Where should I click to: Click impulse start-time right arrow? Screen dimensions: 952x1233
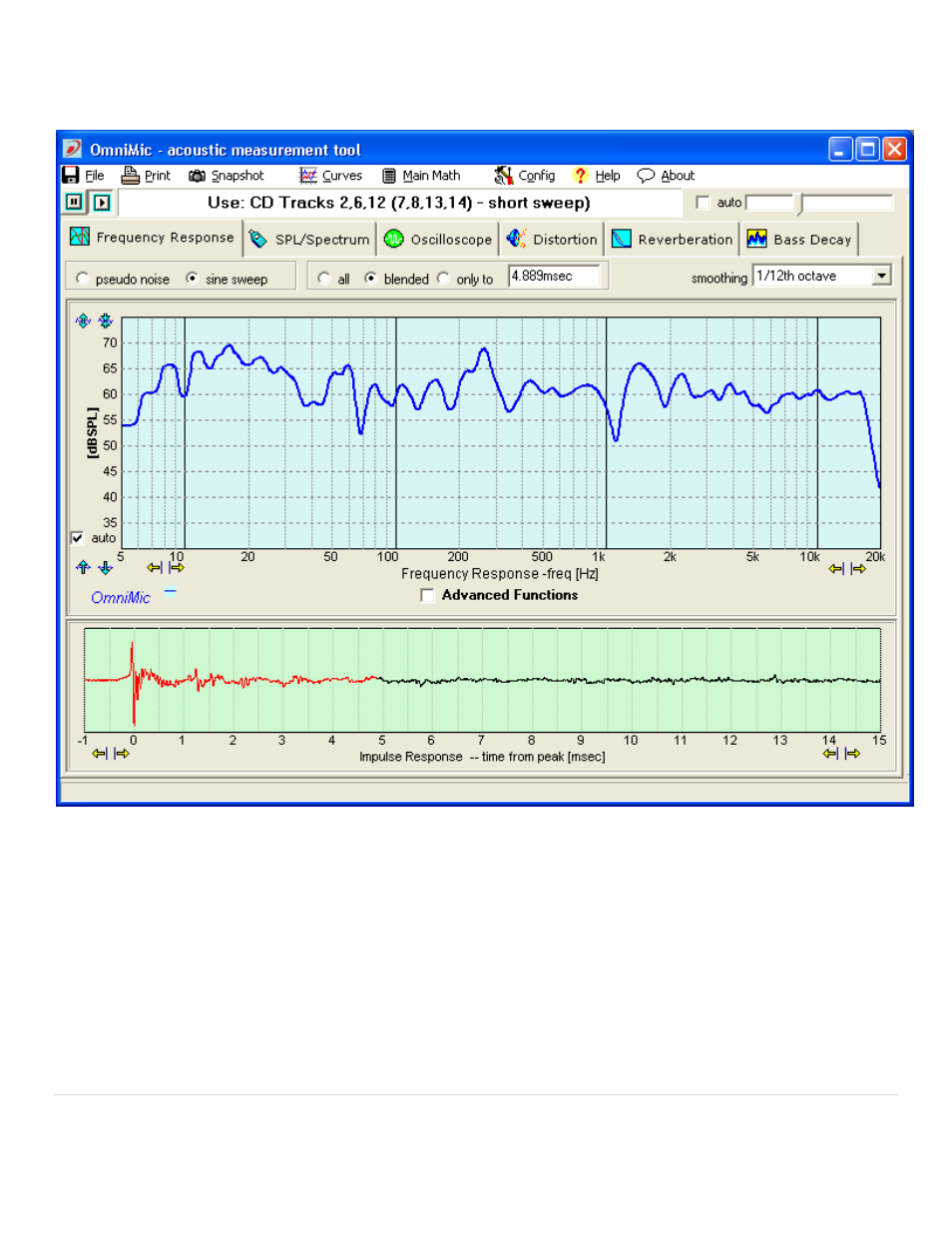pos(122,754)
